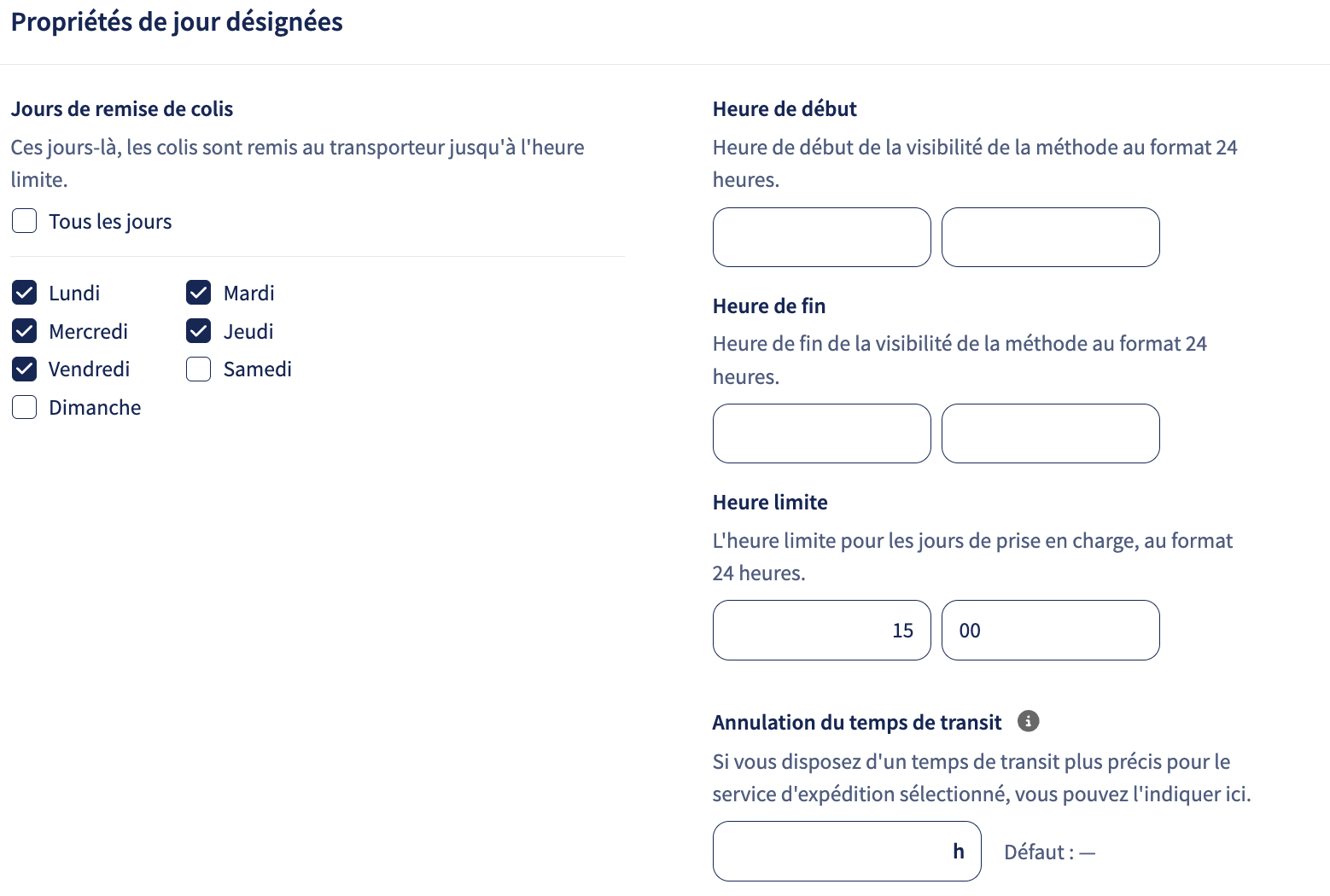Focus the Heure de début minutes field
Viewport: 1330px width, 896px height.
[x=1051, y=237]
